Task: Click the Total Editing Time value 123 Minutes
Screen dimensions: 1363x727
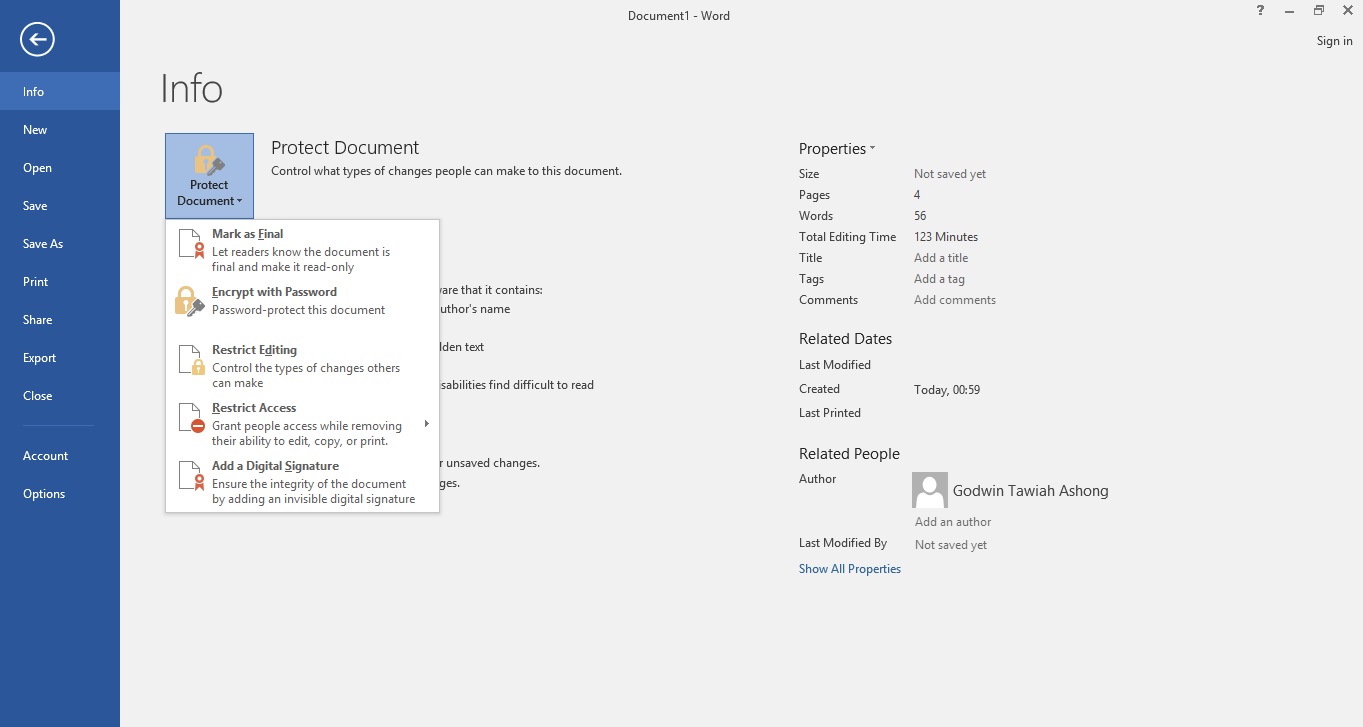Action: 946,236
